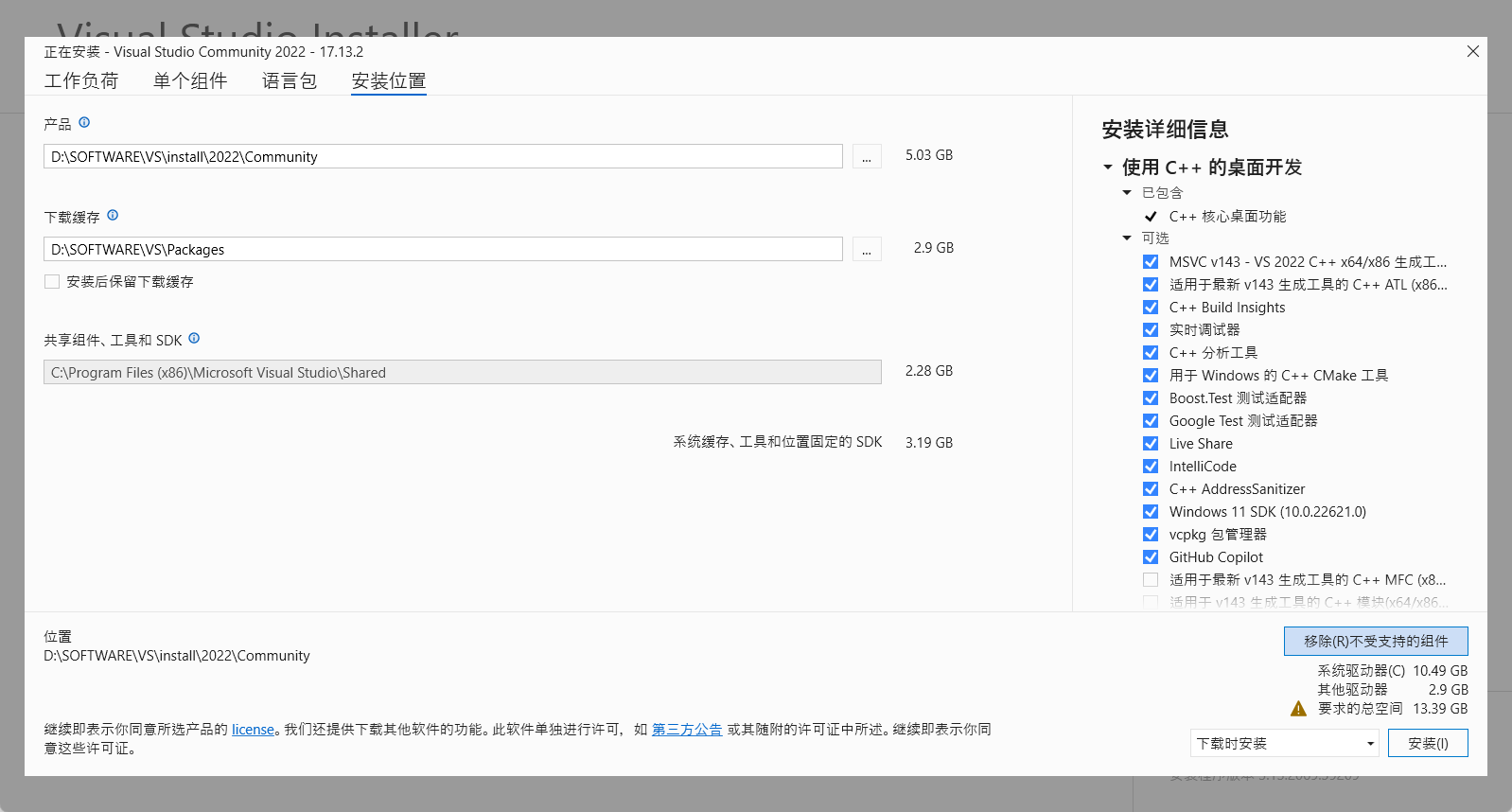
Task: Uncheck 用于 Windows 的 C++ CMake 工具
Action: pos(1151,376)
